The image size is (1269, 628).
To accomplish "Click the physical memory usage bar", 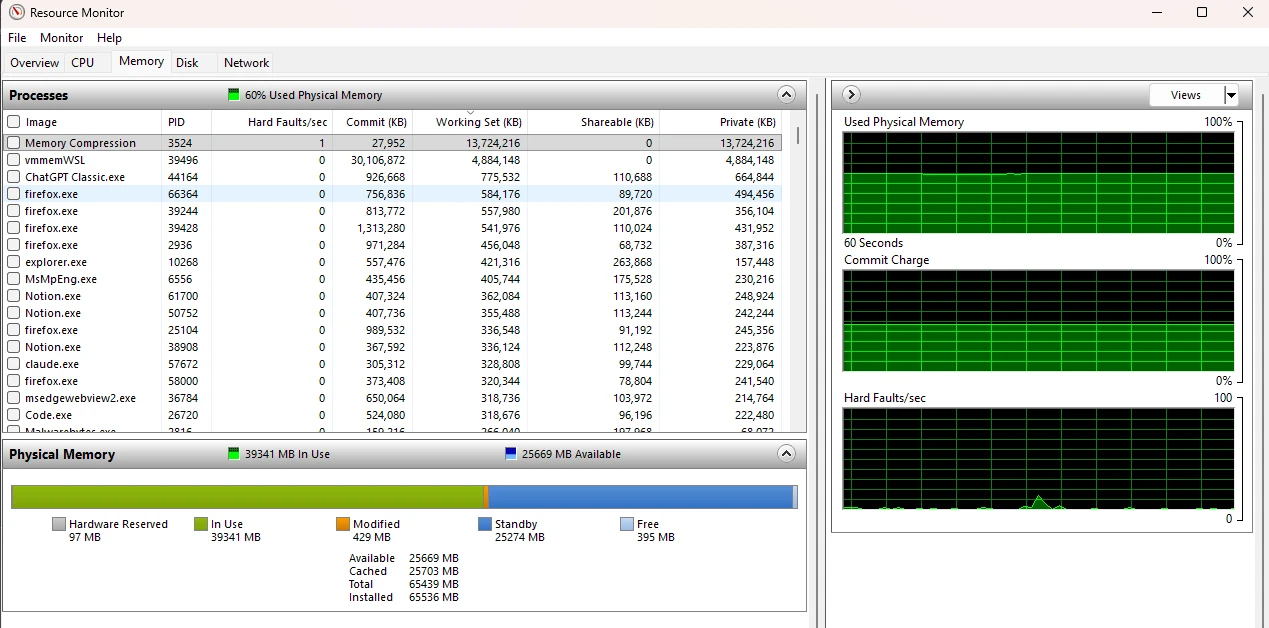I will coord(404,497).
